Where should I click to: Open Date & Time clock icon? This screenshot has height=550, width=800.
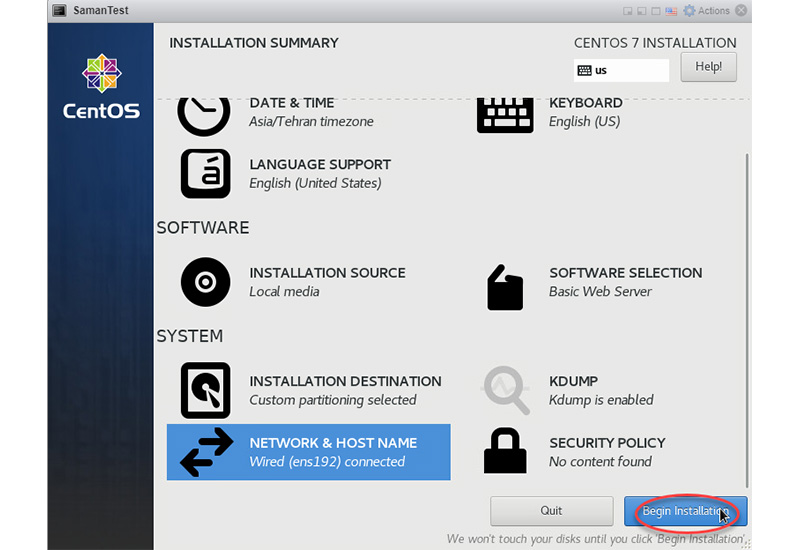[x=204, y=113]
